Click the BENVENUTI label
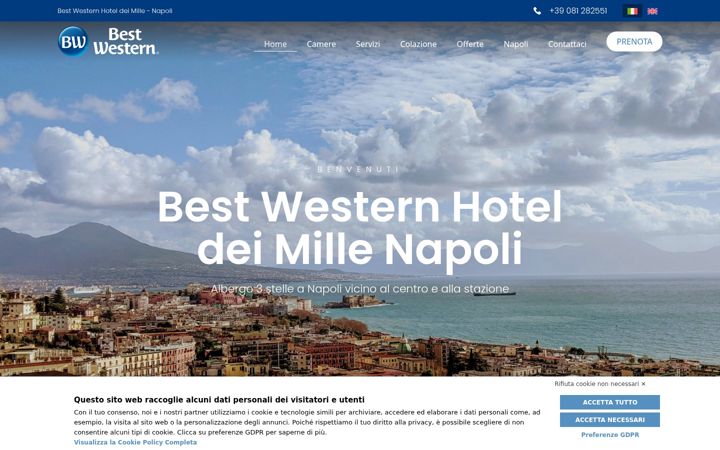 [x=358, y=169]
